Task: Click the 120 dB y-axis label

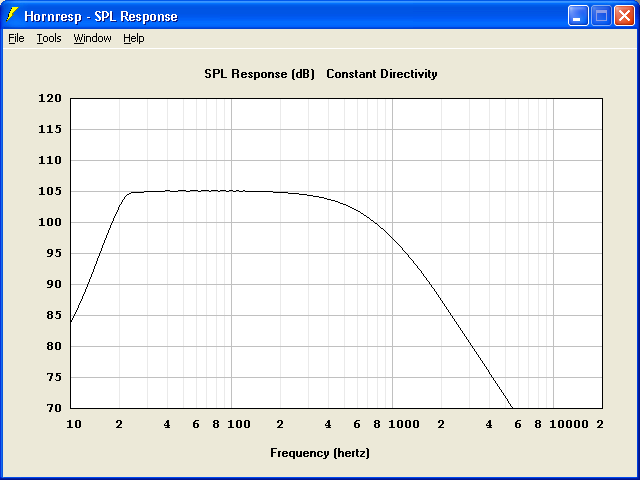Action: click(50, 98)
